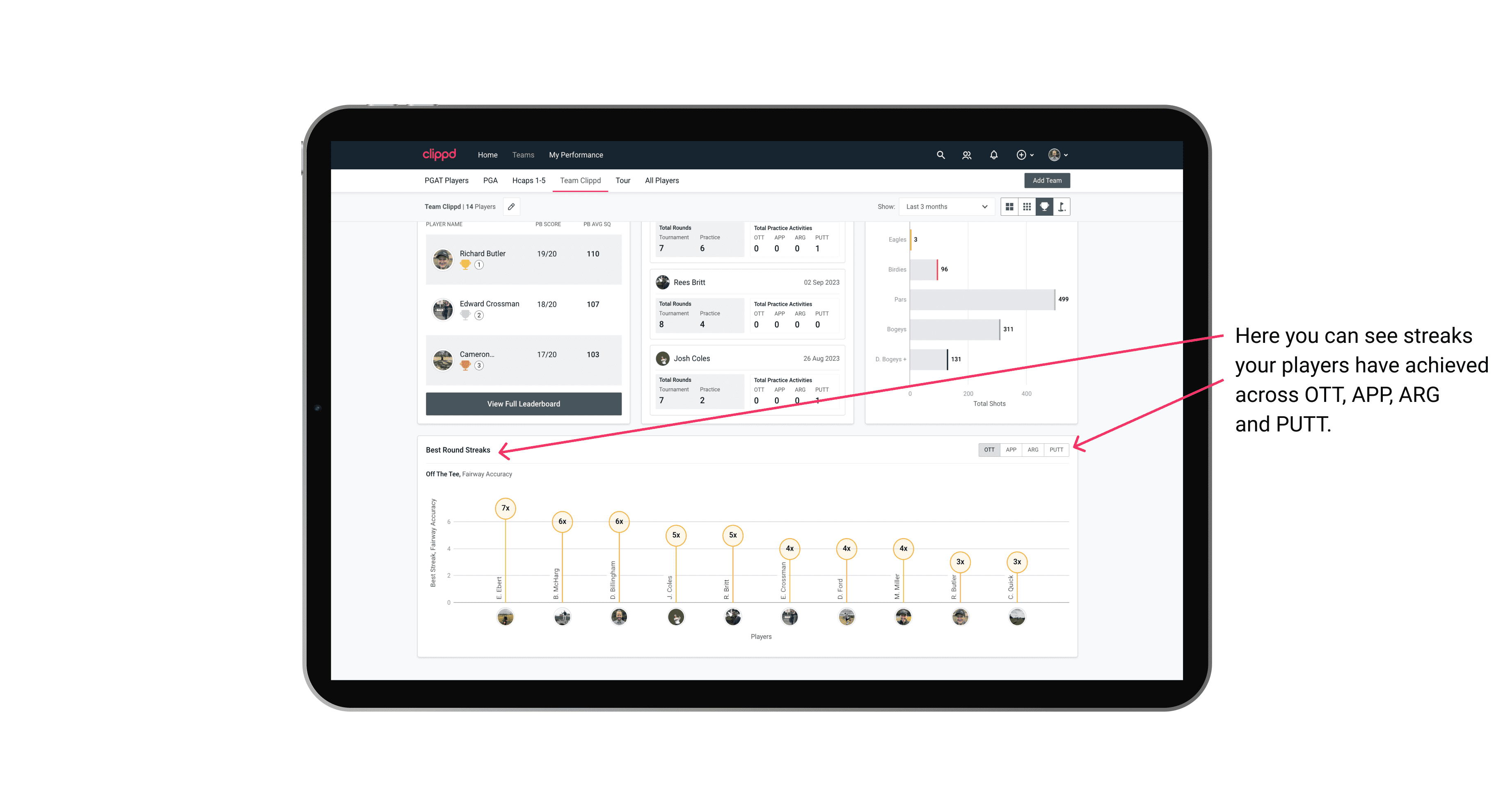Select the Tour tab label
Screen dimensions: 1510x812
point(621,180)
